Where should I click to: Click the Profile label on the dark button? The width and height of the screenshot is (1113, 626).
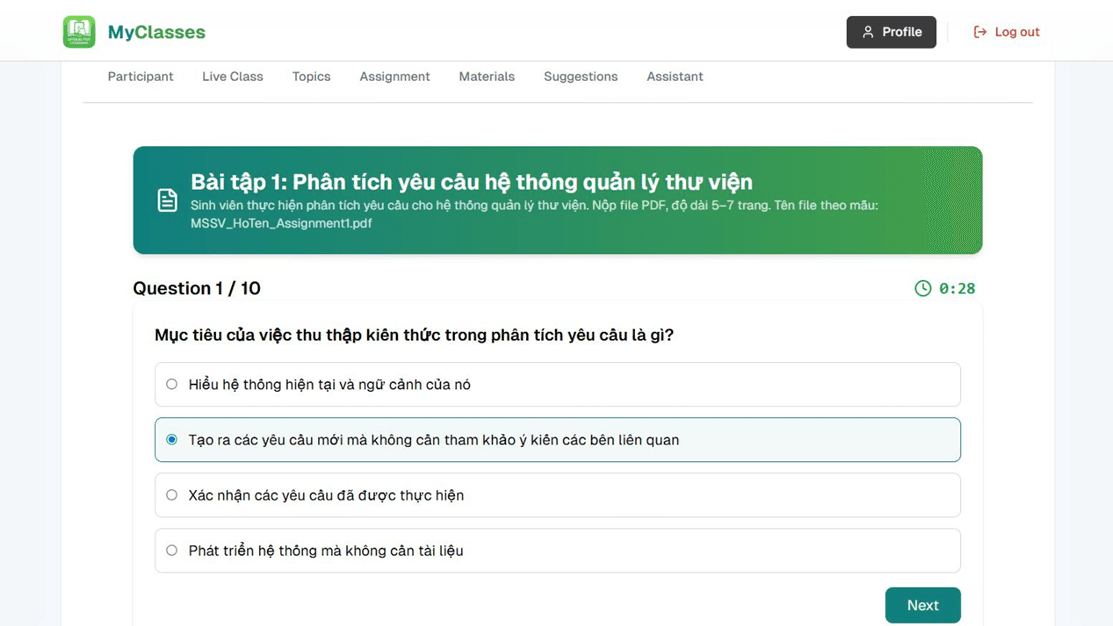(x=902, y=32)
